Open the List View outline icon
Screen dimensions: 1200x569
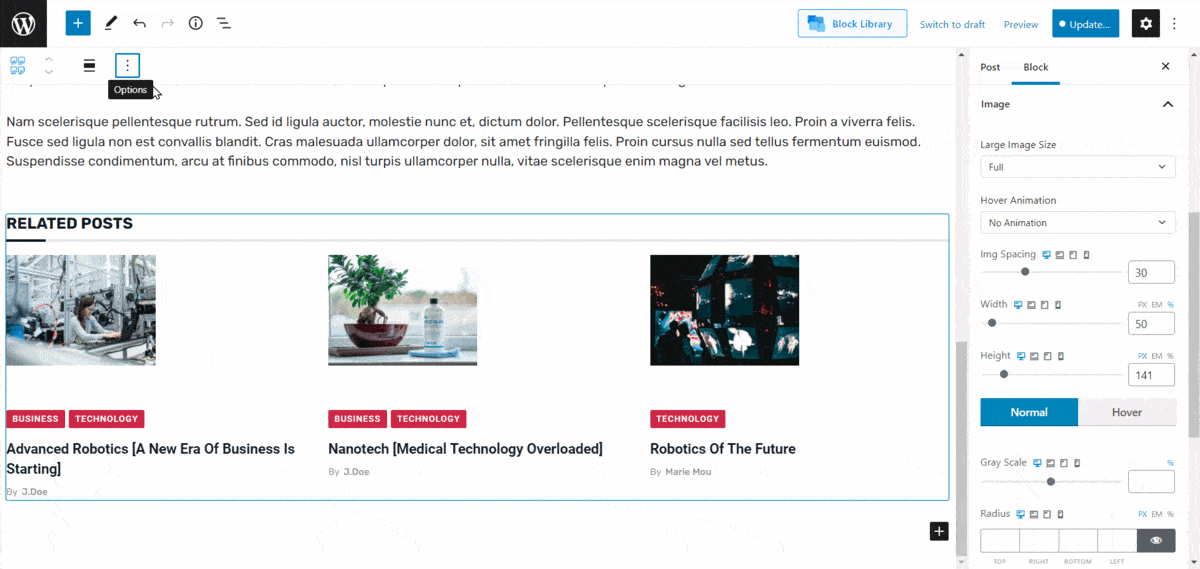(x=224, y=24)
